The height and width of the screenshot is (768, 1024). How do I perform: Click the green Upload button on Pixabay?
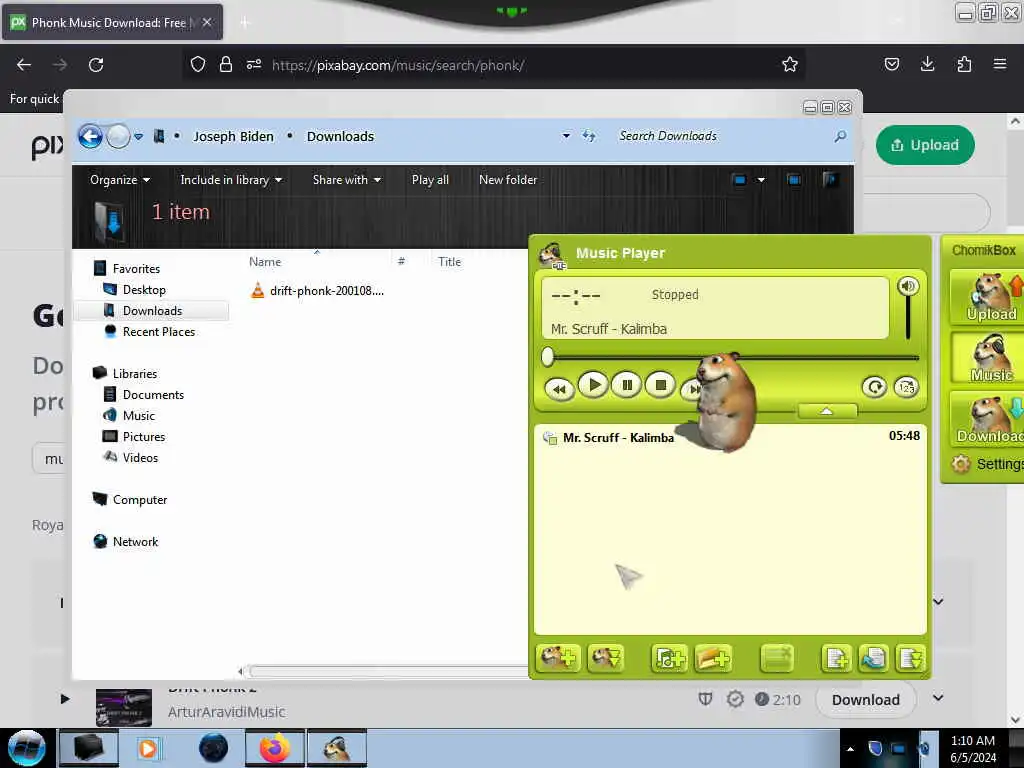[925, 145]
